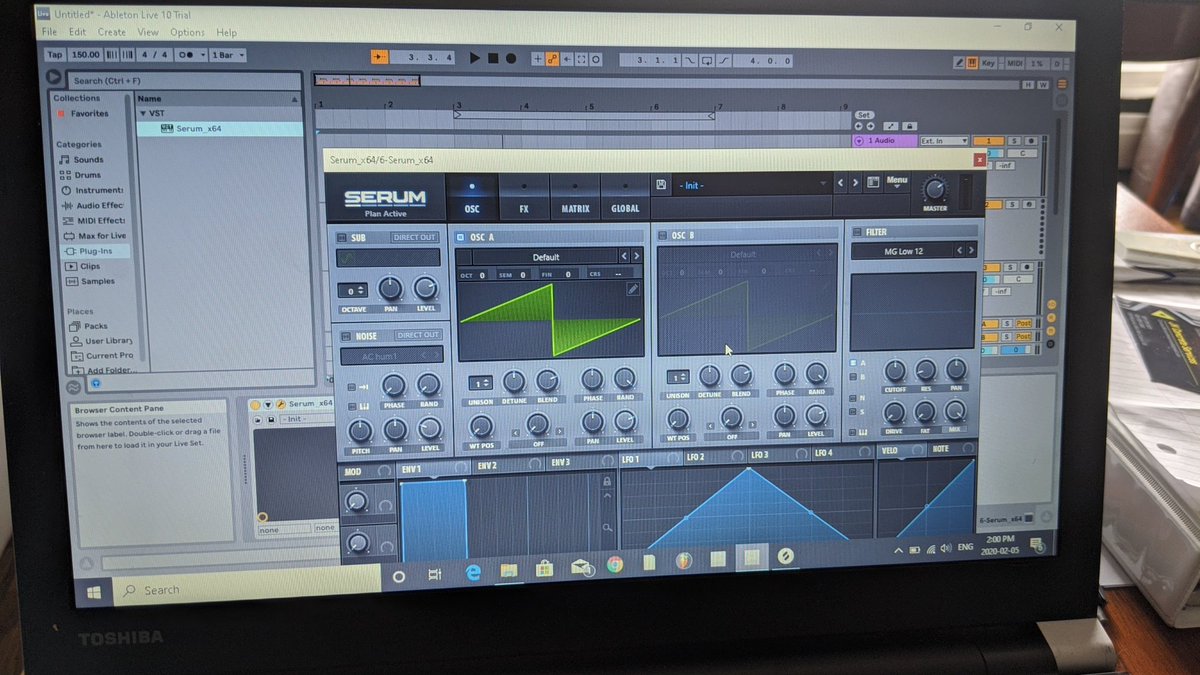
Task: Click the Follow arrow button in the transport
Action: click(x=379, y=58)
